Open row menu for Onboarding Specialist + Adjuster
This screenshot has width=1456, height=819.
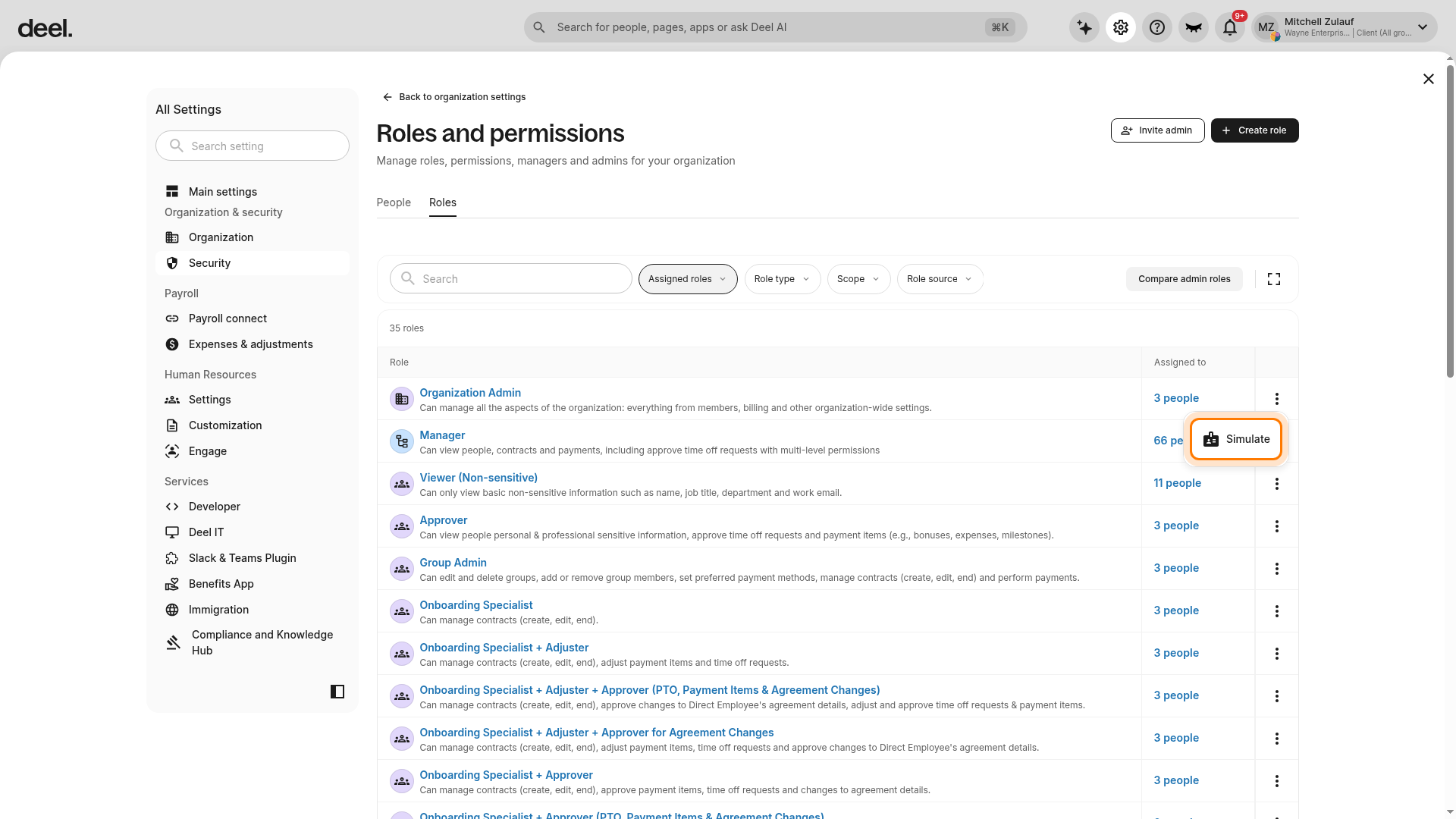[x=1277, y=654]
